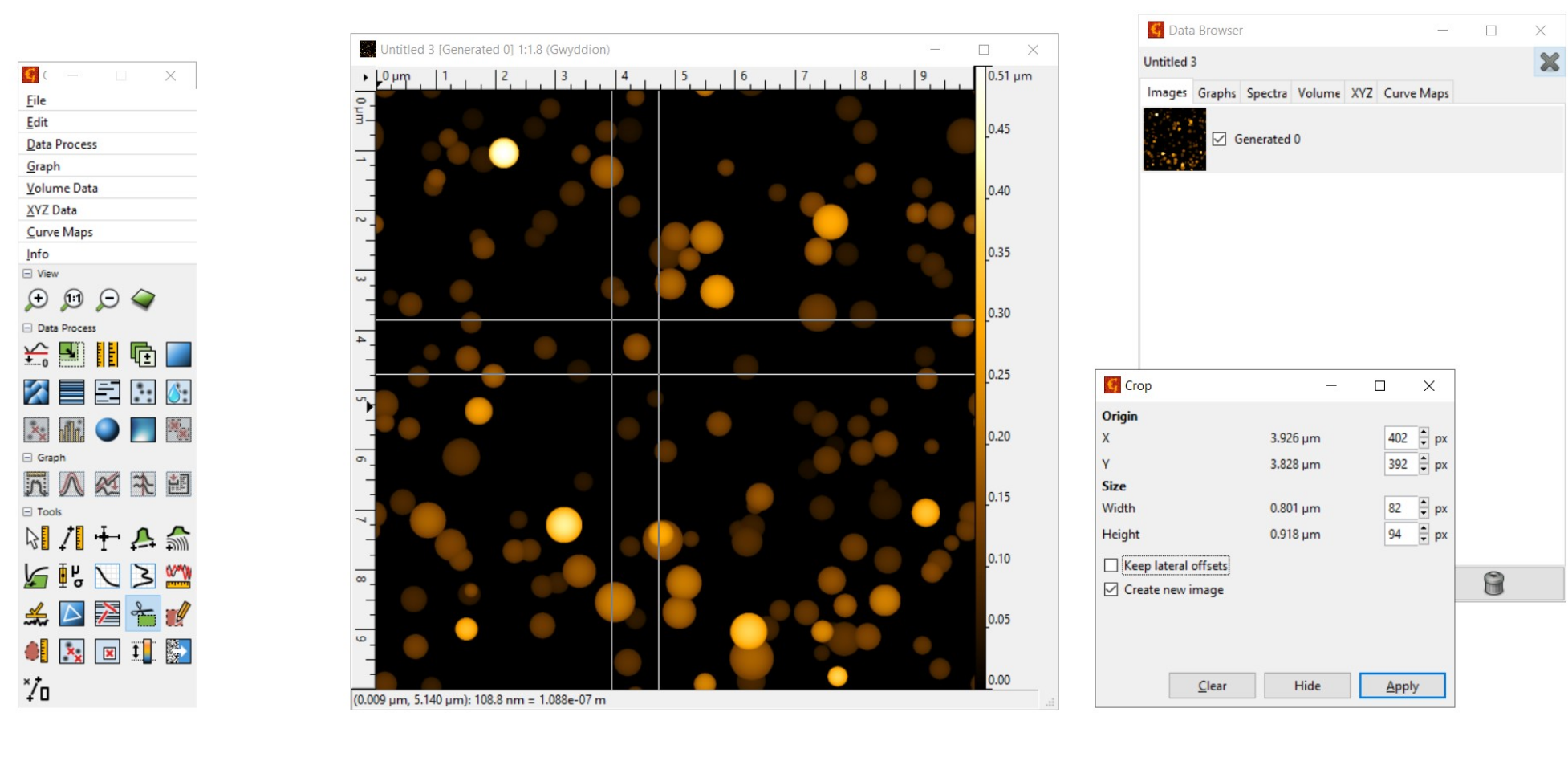Open the XYZ Data menu

coord(107,210)
